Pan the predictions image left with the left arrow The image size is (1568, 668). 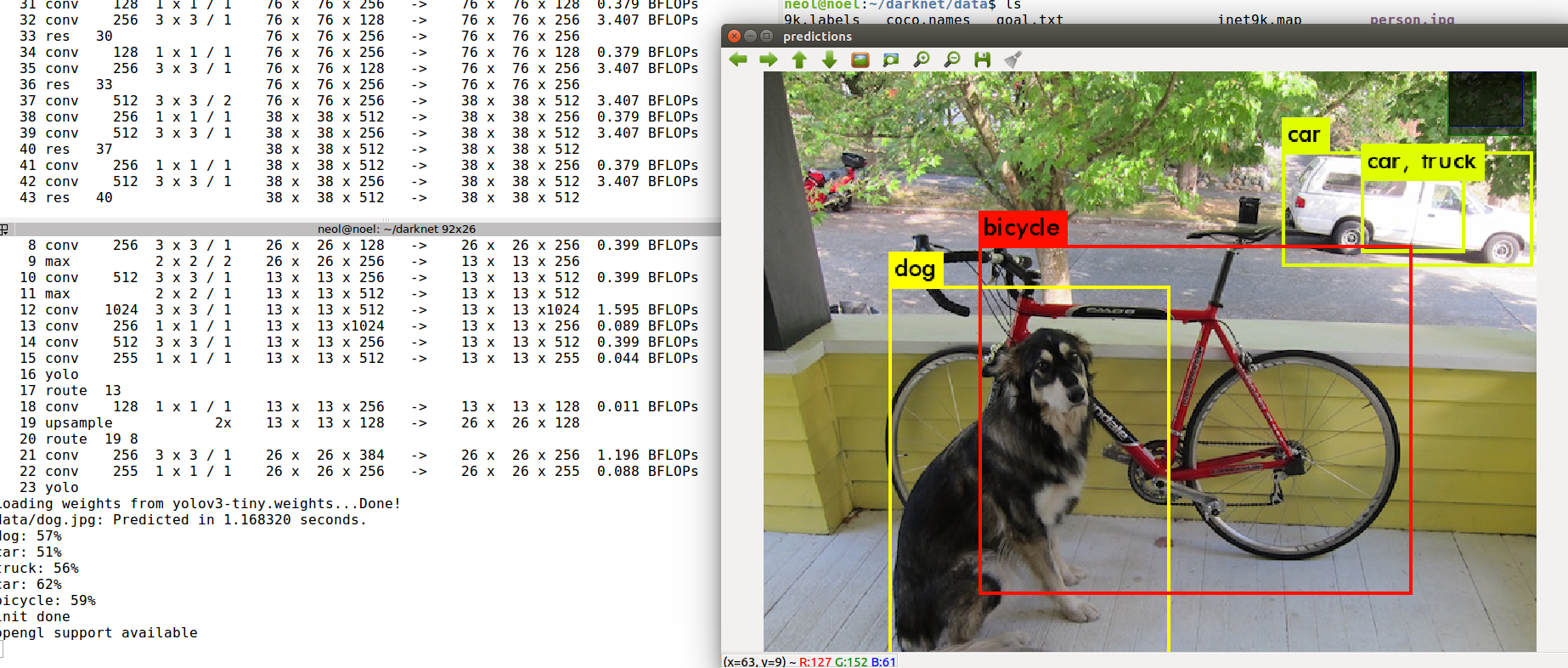tap(738, 59)
